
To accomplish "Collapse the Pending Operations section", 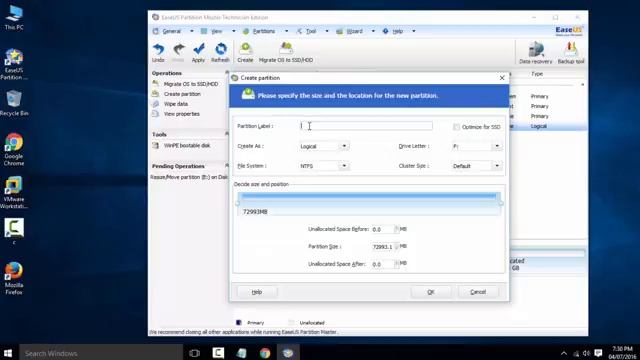I will tap(227, 166).
